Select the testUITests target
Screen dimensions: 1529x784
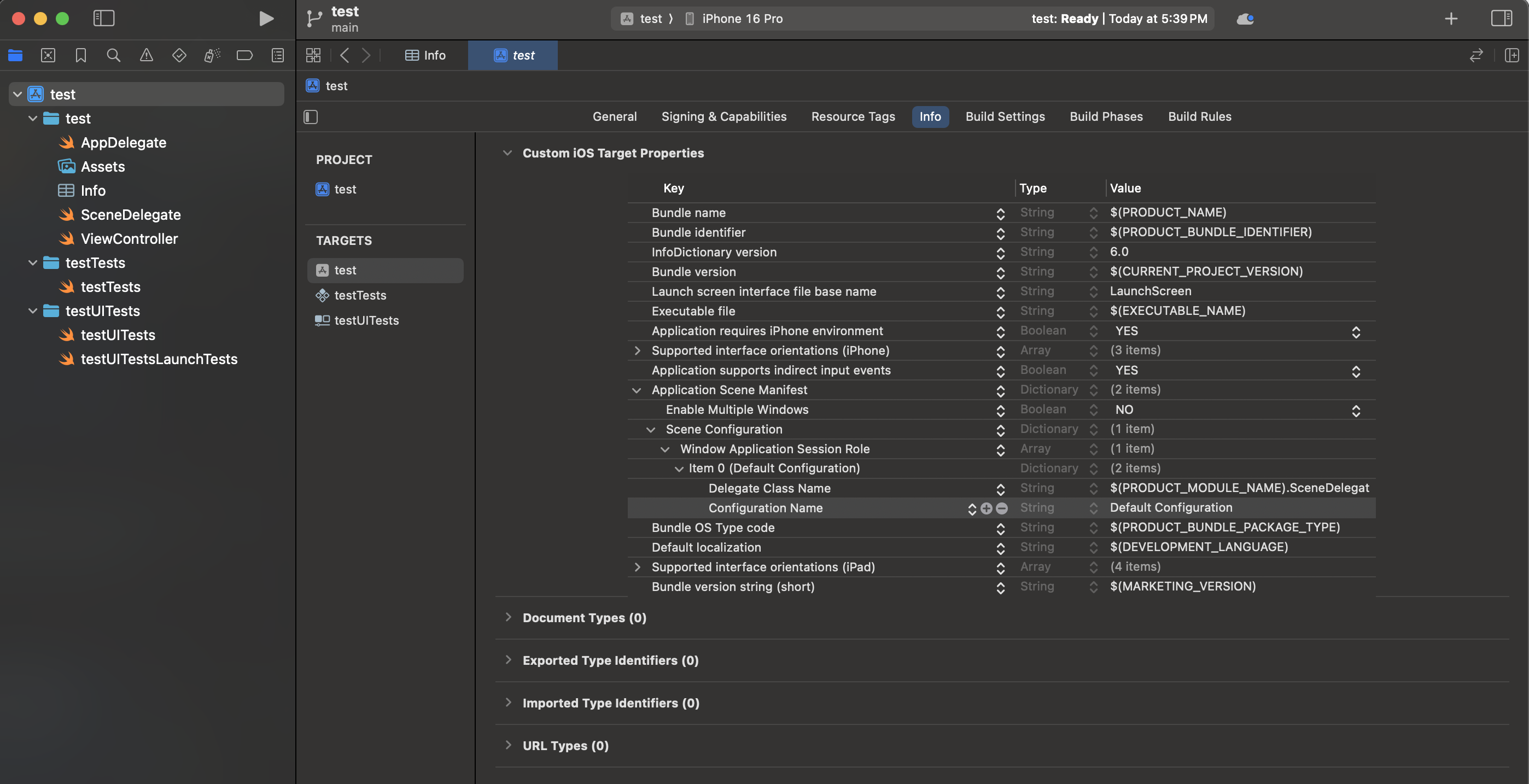(366, 320)
